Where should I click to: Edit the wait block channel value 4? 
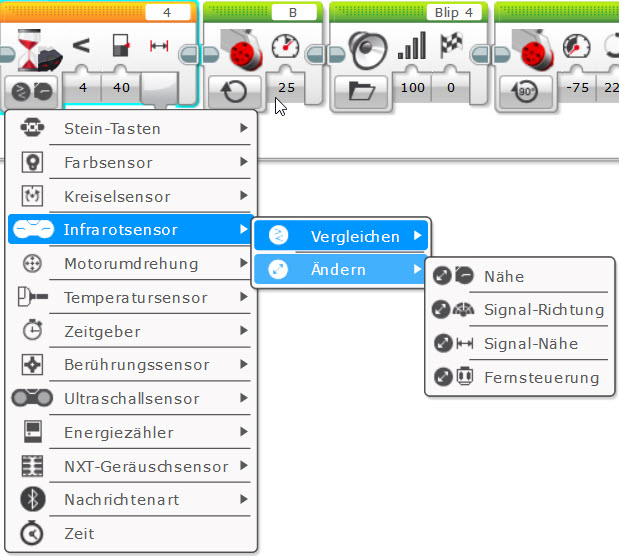[x=83, y=87]
